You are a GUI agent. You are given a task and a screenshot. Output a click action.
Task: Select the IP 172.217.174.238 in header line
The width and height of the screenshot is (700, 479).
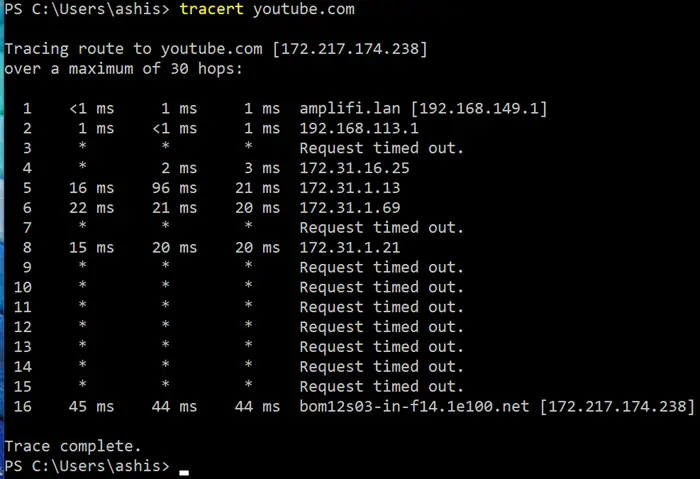(350, 49)
